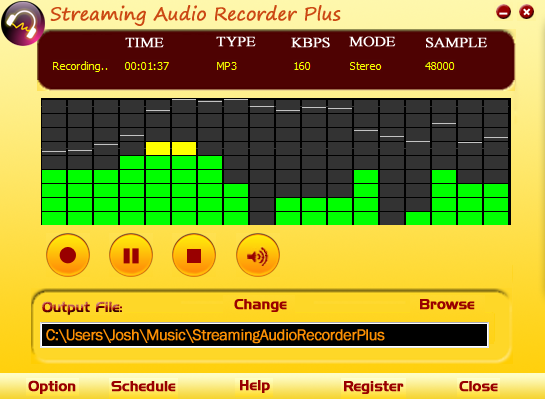545x399 pixels.
Task: Click the output file path field
Action: (x=265, y=335)
